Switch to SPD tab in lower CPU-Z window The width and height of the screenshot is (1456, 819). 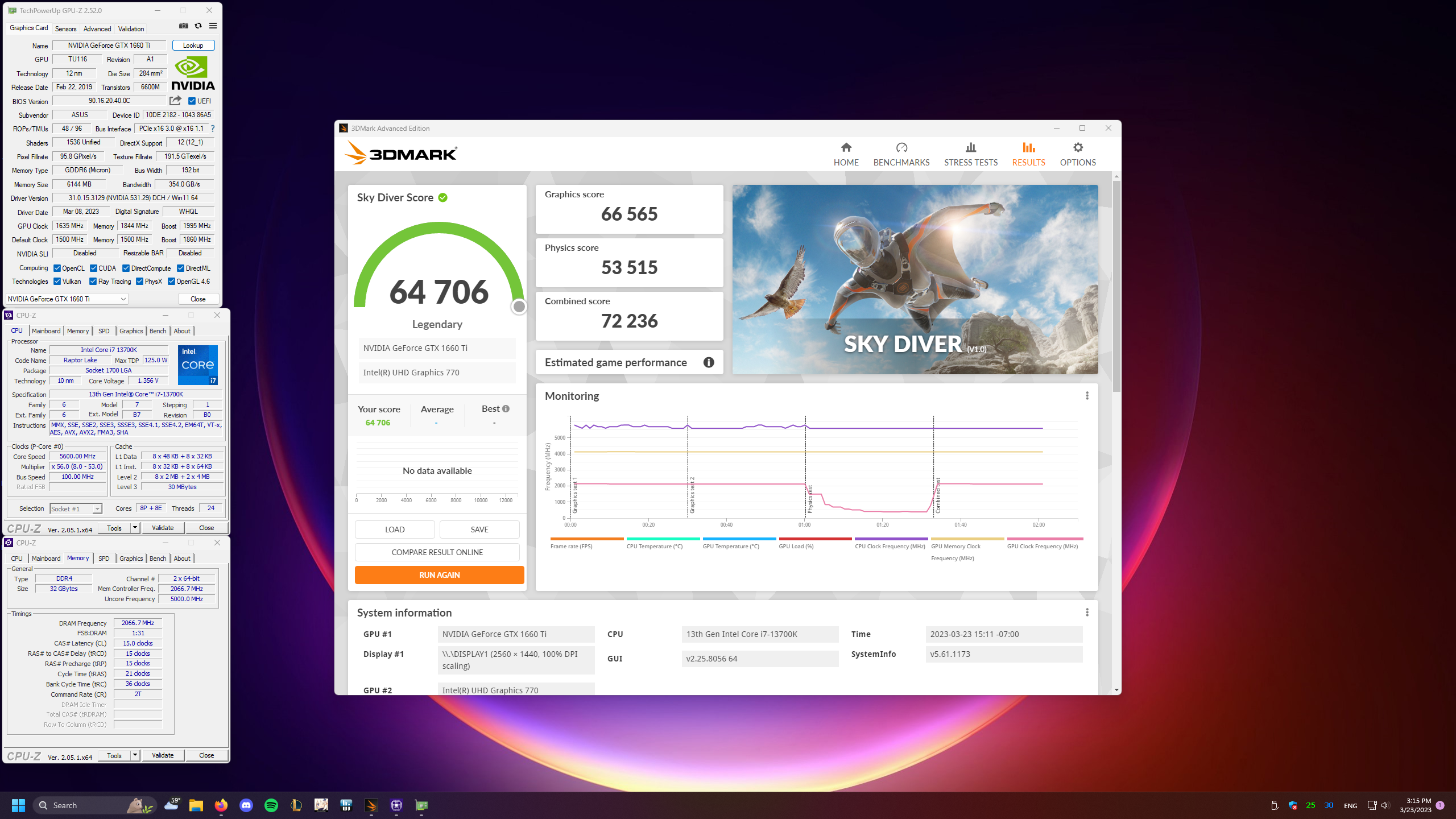(x=104, y=559)
